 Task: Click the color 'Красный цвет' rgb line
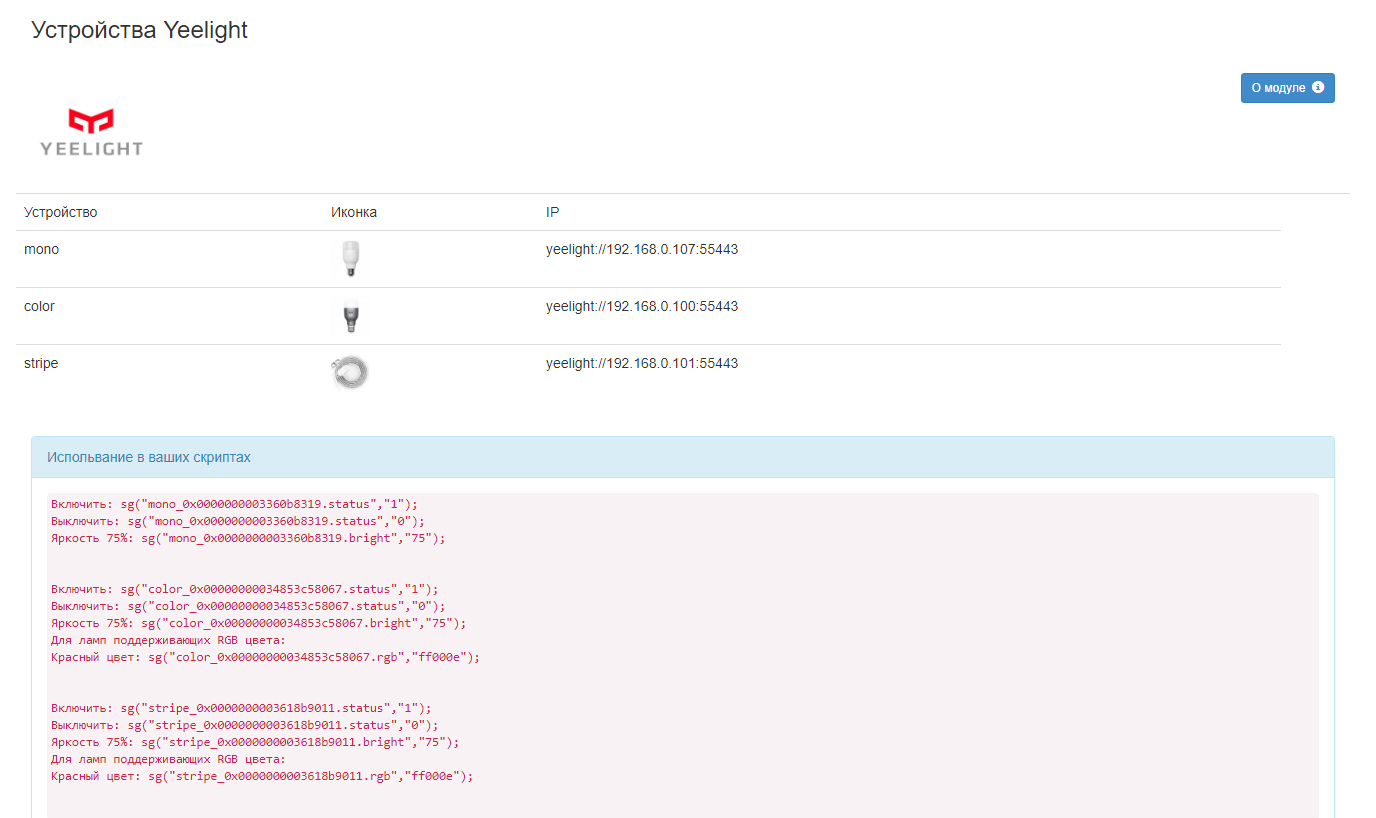(x=266, y=657)
